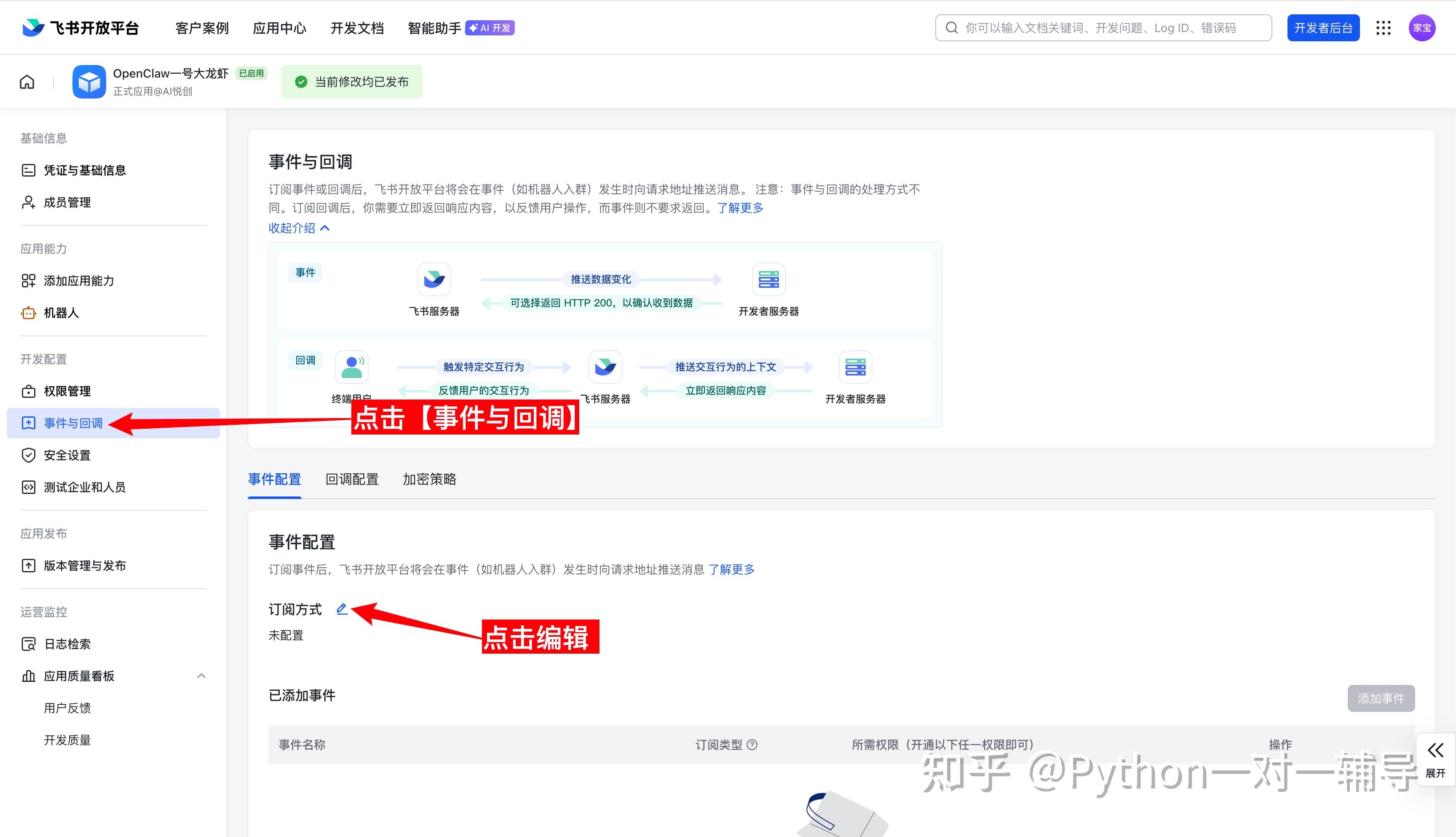
Task: Click the documentation search input field
Action: (x=1103, y=28)
